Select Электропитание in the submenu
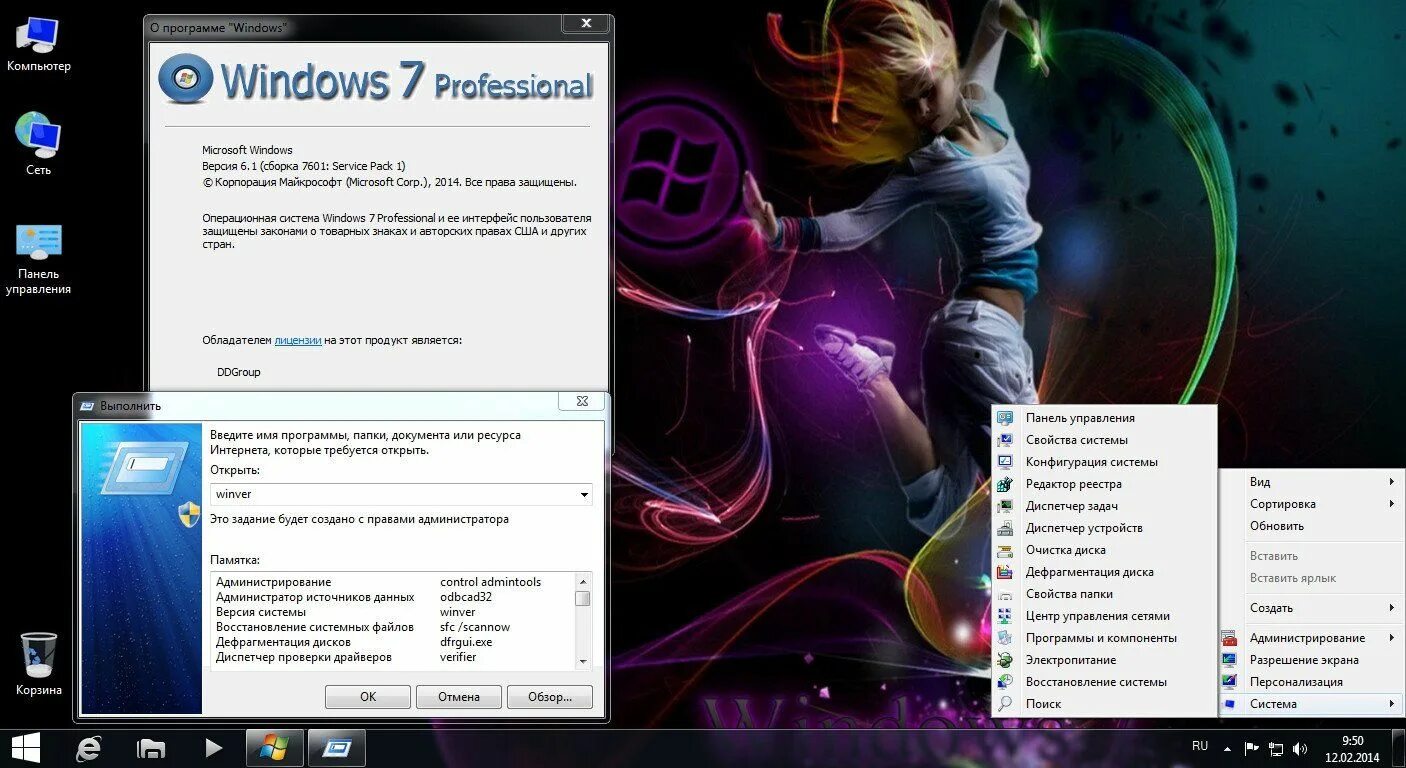This screenshot has width=1406, height=768. tap(1104, 660)
